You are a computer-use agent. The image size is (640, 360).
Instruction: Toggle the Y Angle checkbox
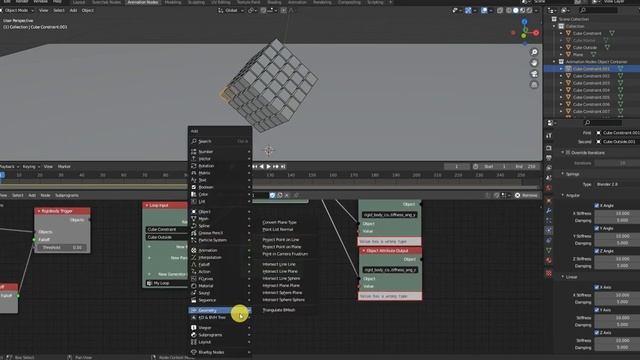597,229
